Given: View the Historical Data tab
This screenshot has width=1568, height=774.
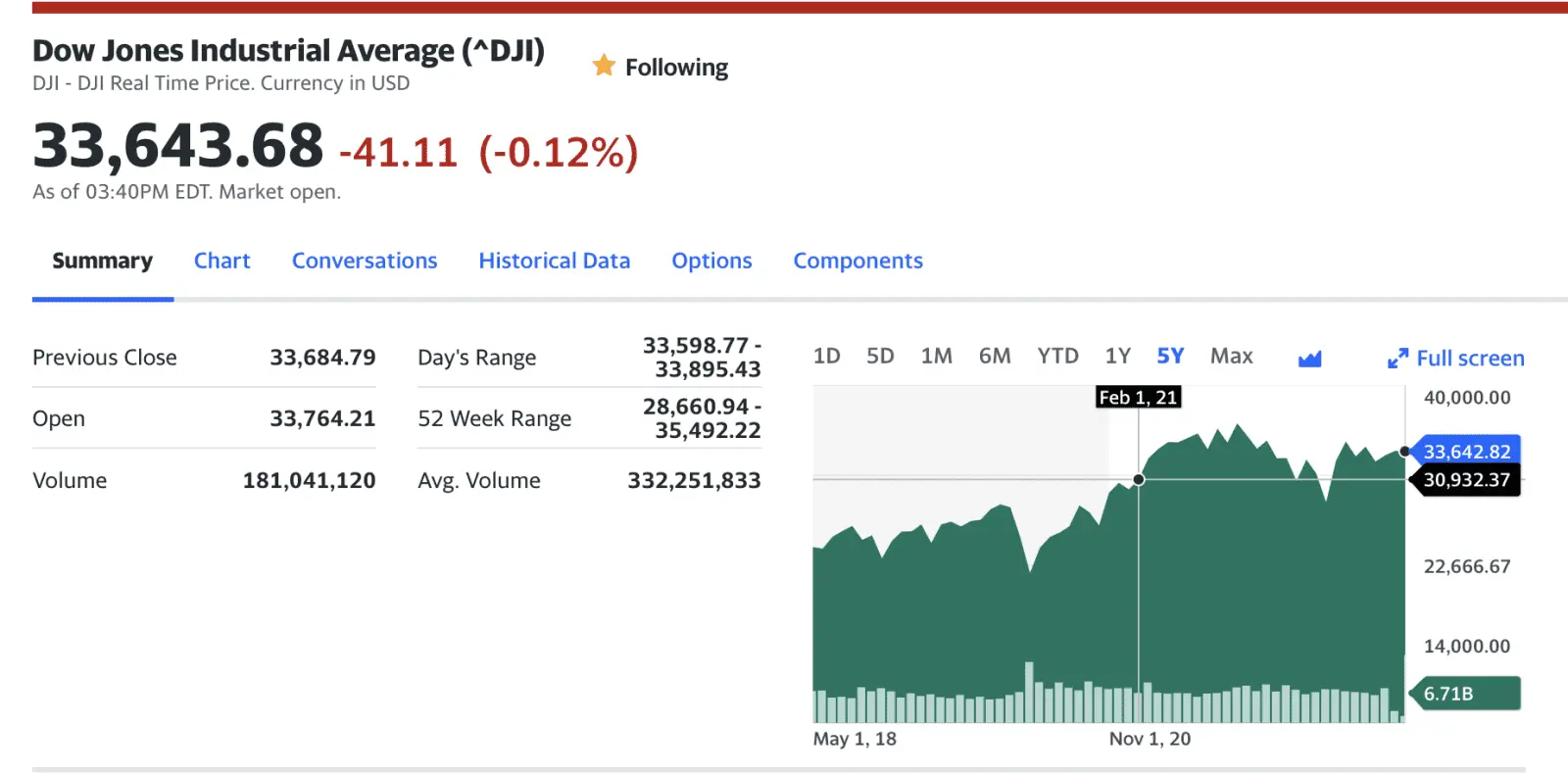Looking at the screenshot, I should 554,261.
